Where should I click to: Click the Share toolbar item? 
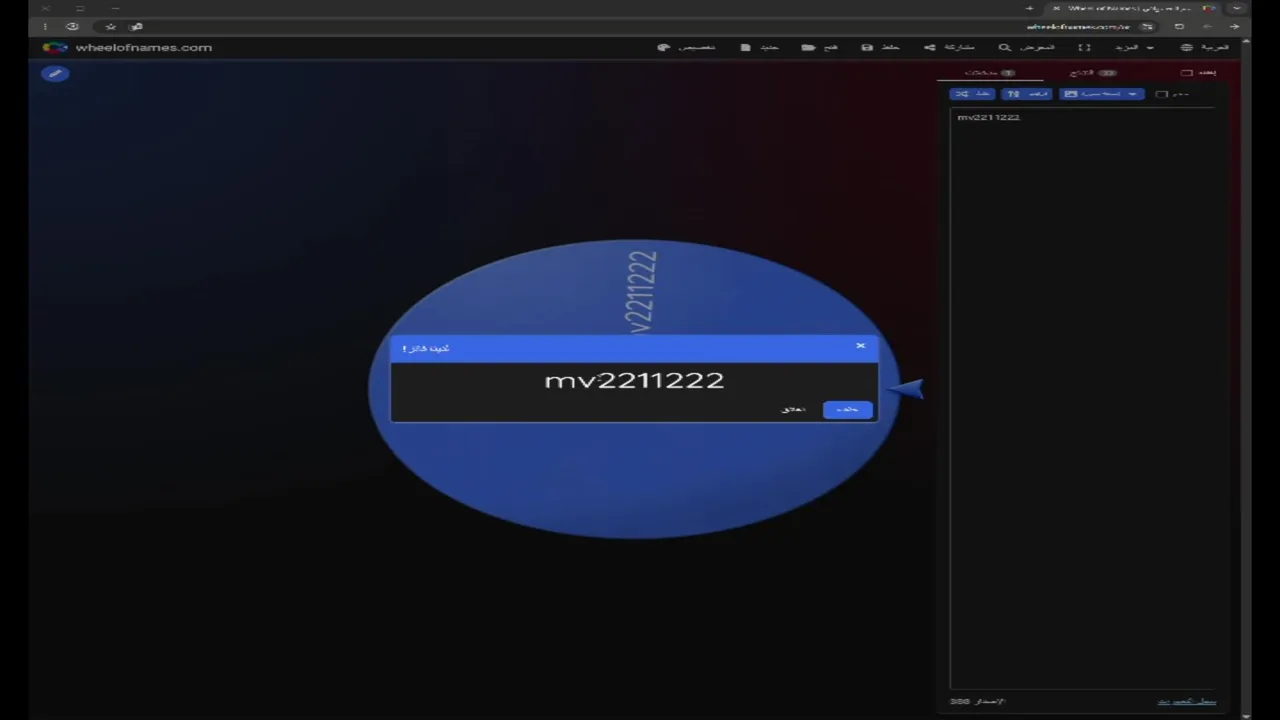click(949, 47)
